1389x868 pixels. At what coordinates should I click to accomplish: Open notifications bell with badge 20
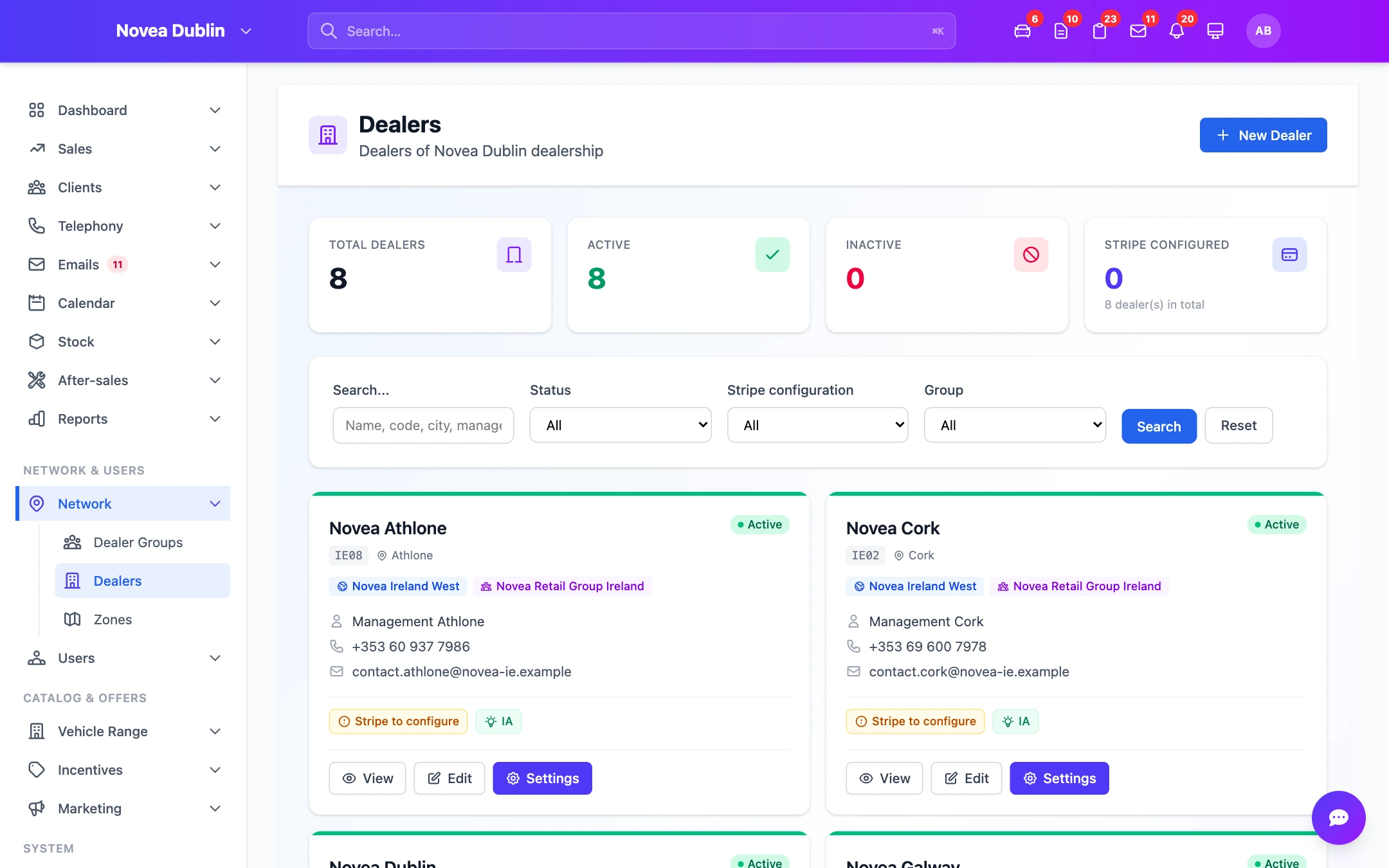click(x=1177, y=31)
